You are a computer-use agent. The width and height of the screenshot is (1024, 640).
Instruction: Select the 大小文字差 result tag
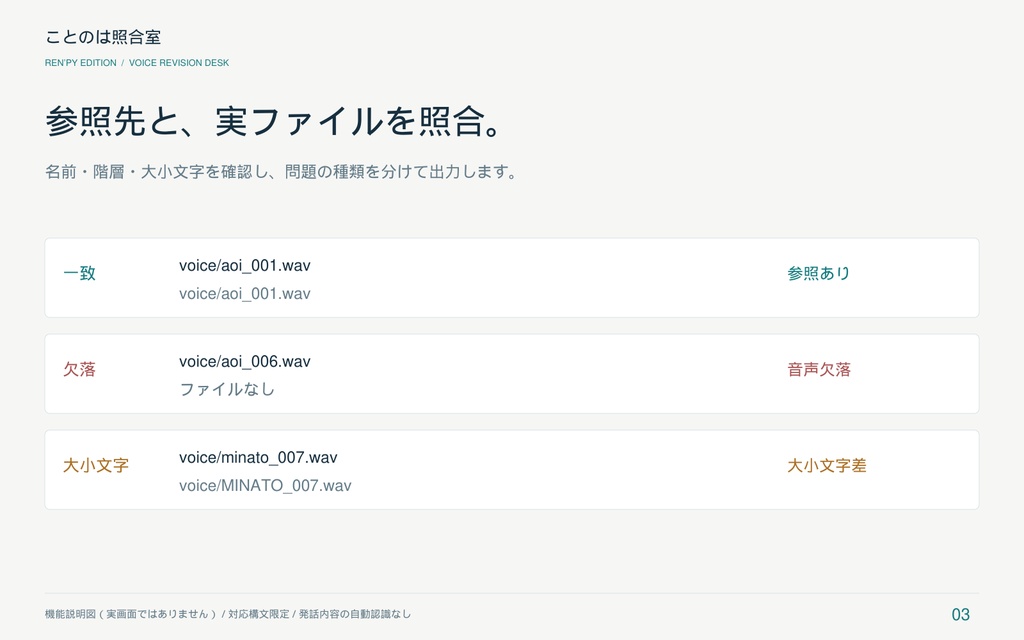[827, 465]
